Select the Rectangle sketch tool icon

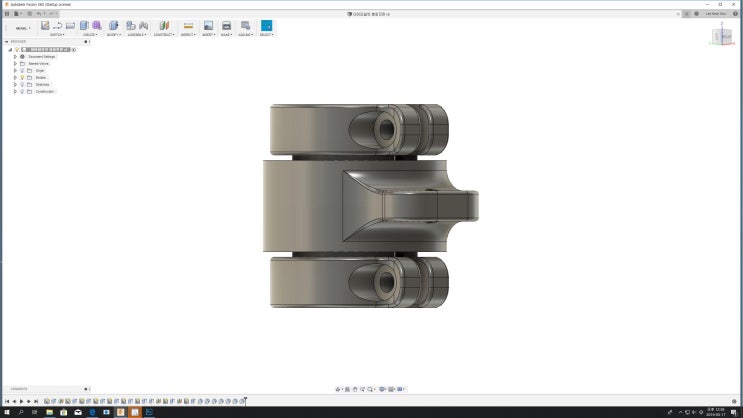click(x=70, y=26)
